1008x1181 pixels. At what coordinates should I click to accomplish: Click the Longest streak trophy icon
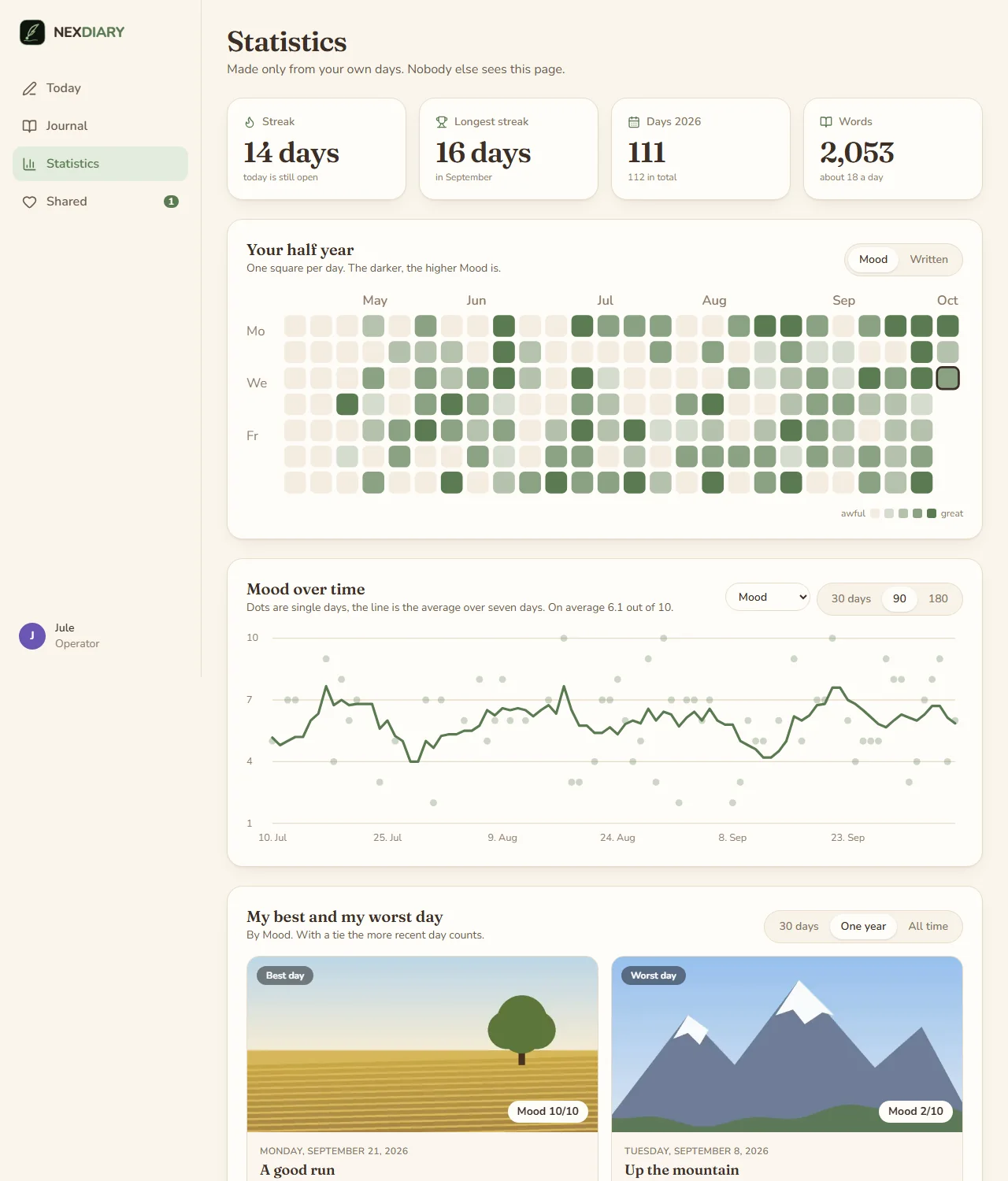pos(442,122)
